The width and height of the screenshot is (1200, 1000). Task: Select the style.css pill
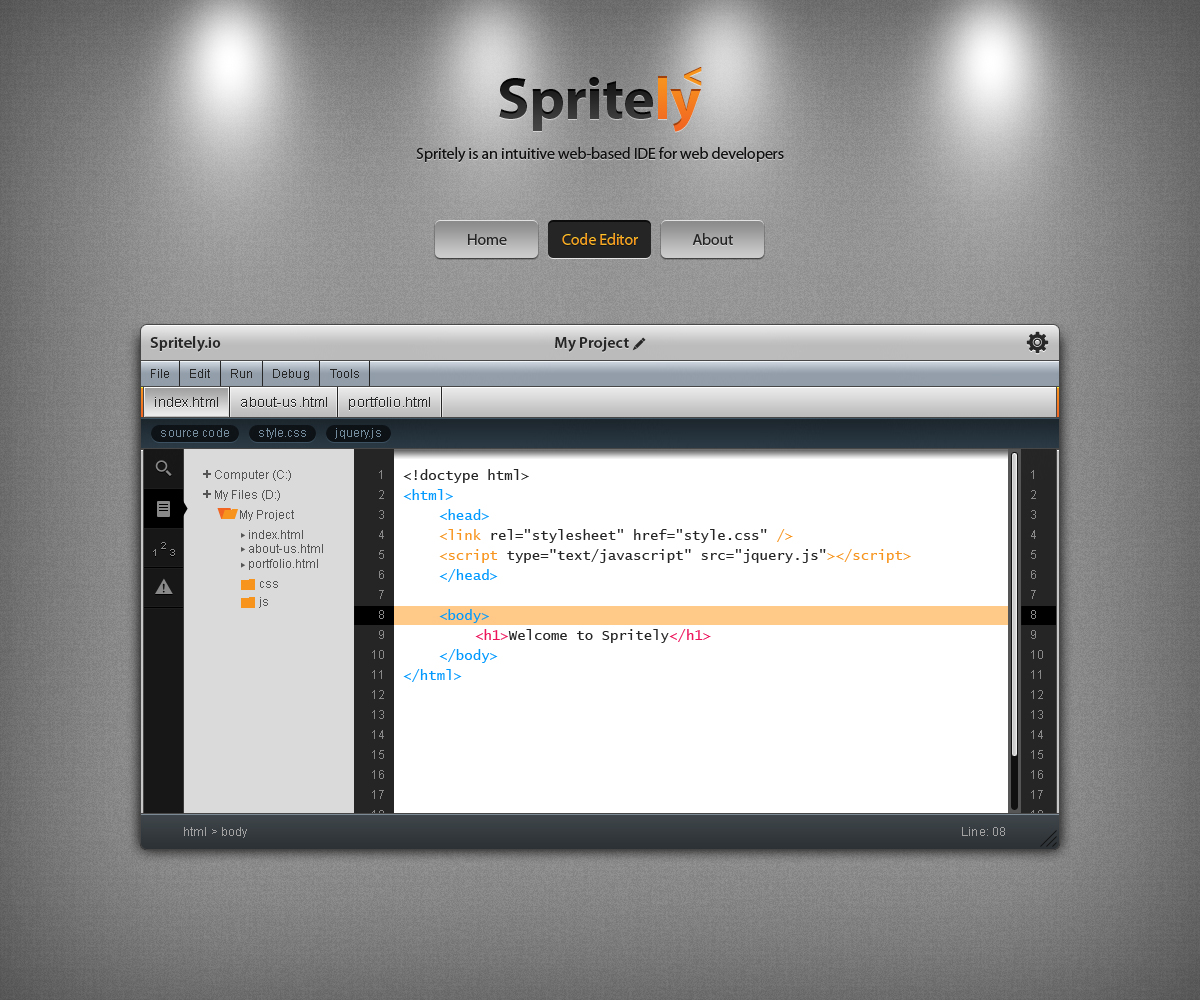click(x=283, y=433)
